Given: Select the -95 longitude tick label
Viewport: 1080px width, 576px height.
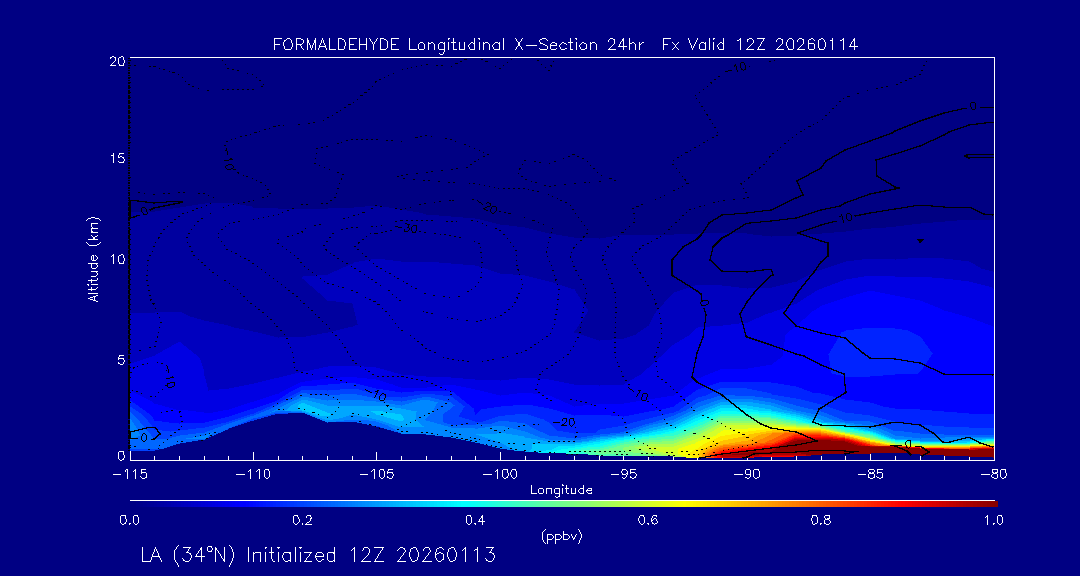Looking at the screenshot, I should (x=623, y=475).
